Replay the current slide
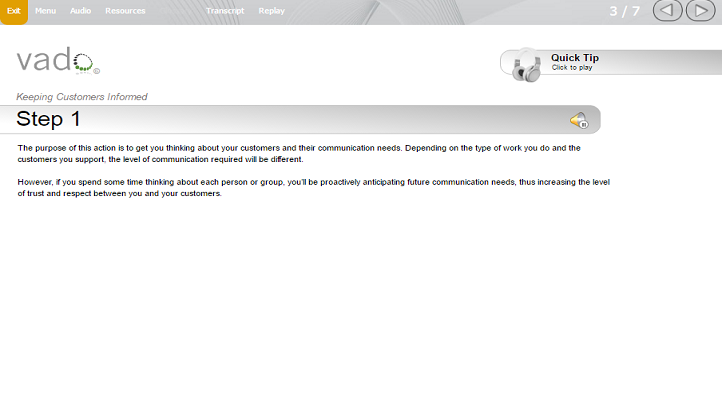This screenshot has height=405, width=722. click(272, 11)
